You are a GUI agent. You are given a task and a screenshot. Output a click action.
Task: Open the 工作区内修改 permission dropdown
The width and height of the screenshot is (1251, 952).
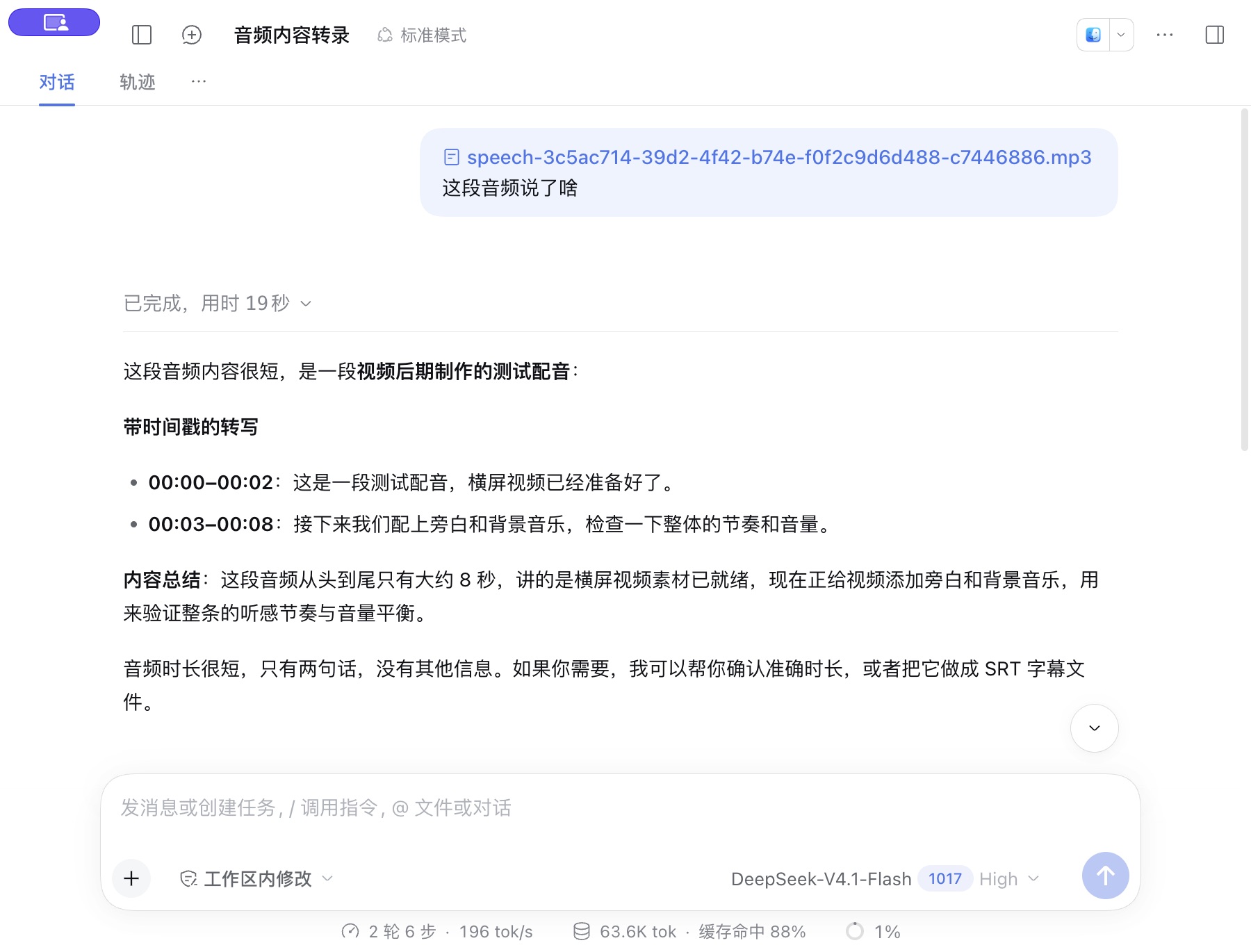pyautogui.click(x=256, y=879)
